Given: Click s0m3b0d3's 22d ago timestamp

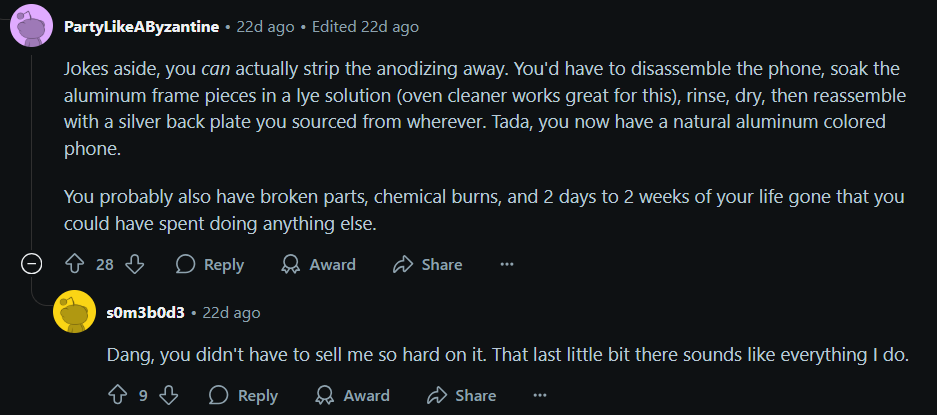Looking at the screenshot, I should (x=231, y=312).
